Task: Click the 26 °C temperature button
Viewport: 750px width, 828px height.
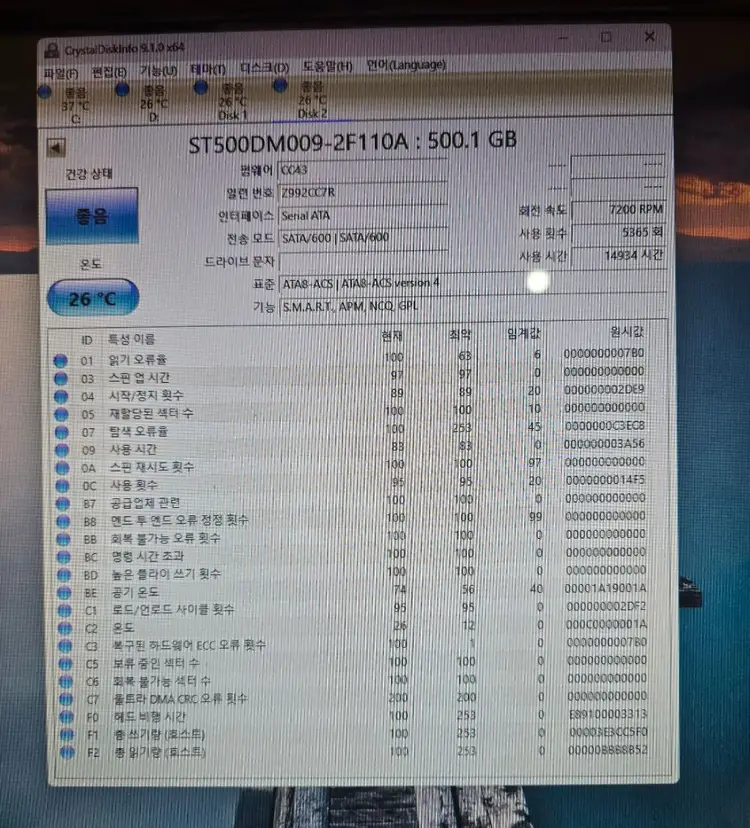Action: [93, 298]
